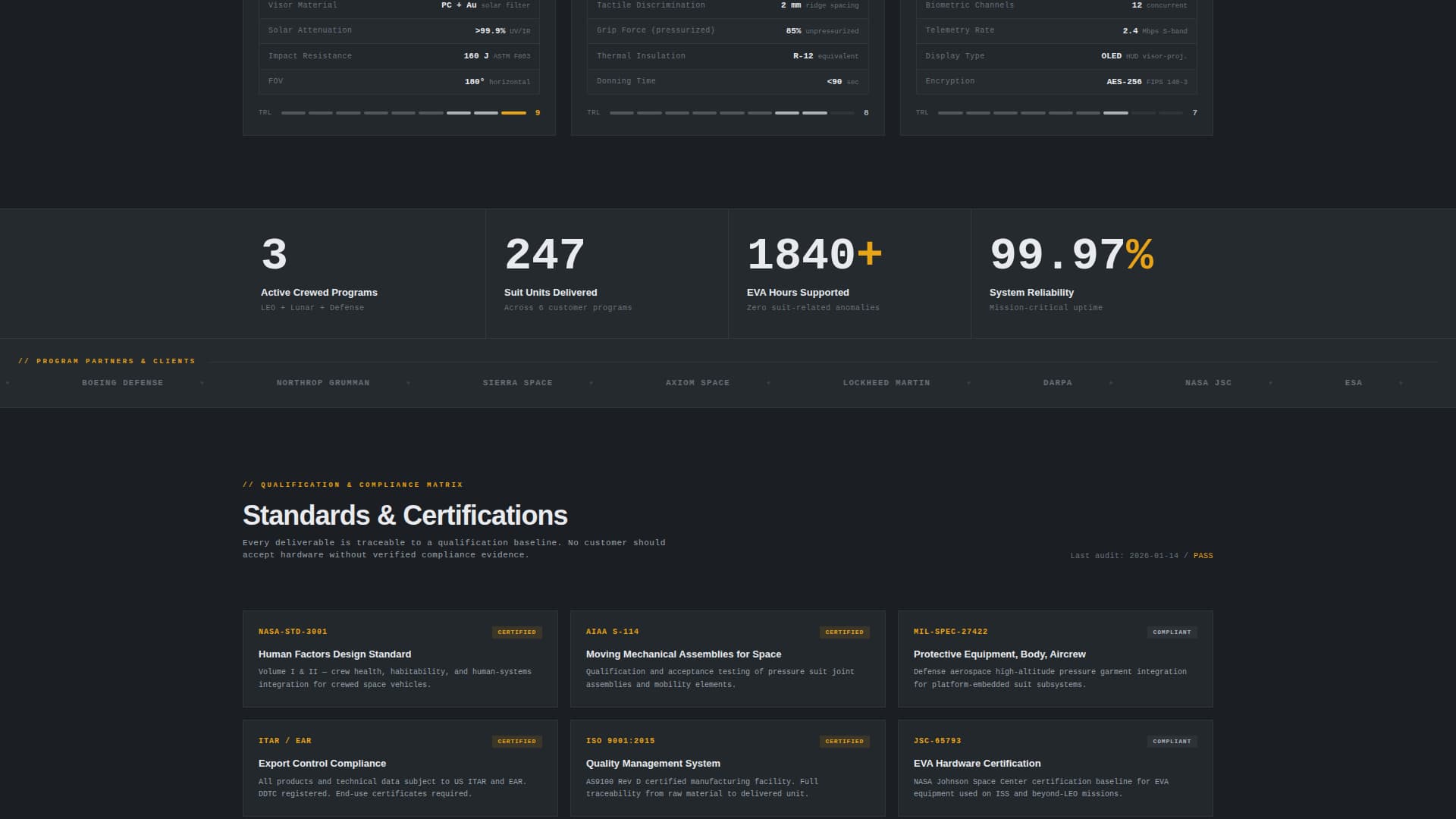Click the NASA JSC partner label
Screen dimensions: 1456x819
[x=1208, y=383]
